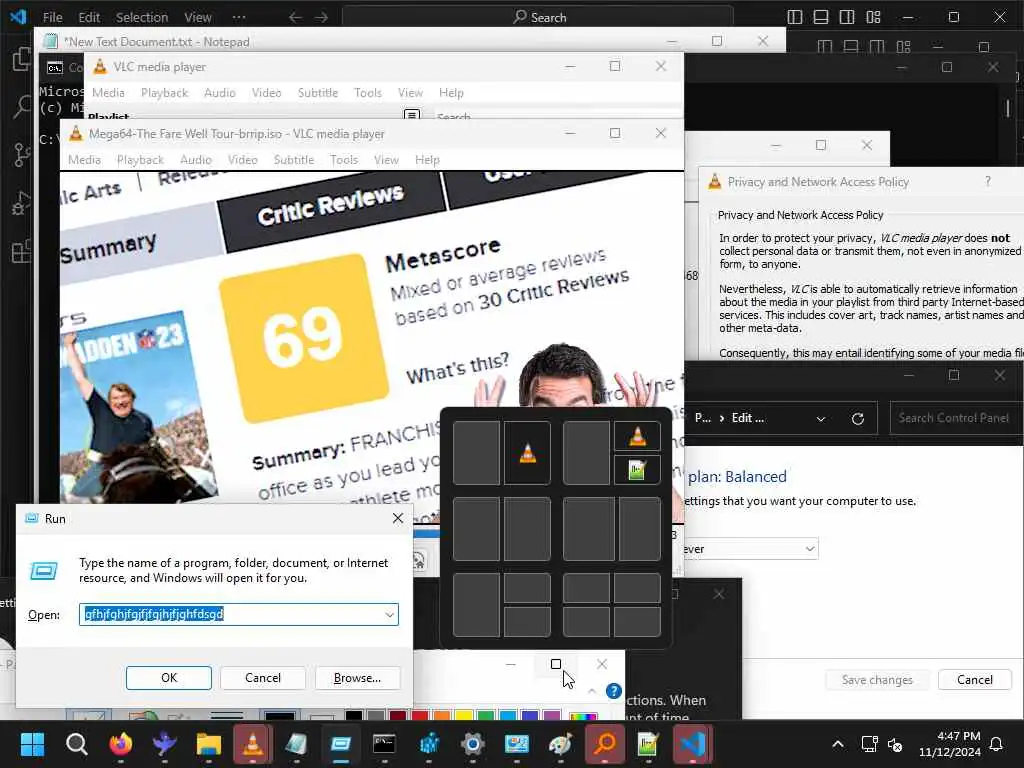Snap to the VLC cell in the three-zone layout
The image size is (1024, 768).
[x=637, y=436]
